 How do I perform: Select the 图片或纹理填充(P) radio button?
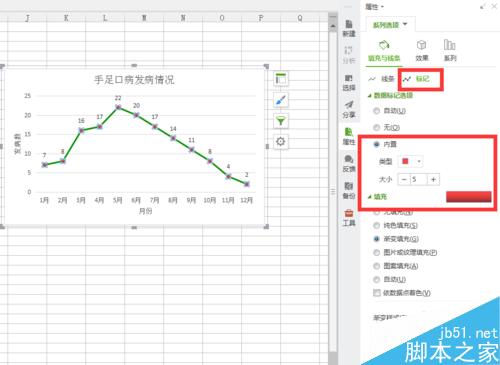(x=377, y=253)
